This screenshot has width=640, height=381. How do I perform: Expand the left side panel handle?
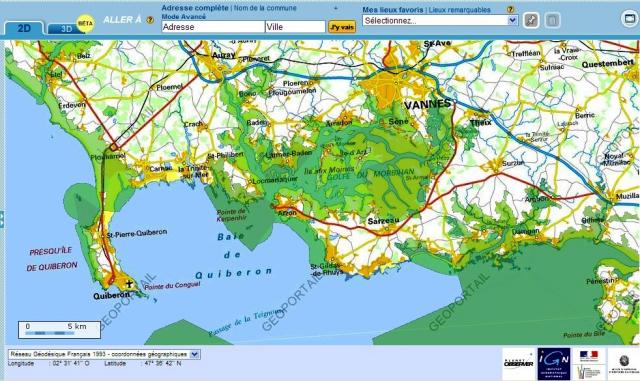tap(2, 219)
